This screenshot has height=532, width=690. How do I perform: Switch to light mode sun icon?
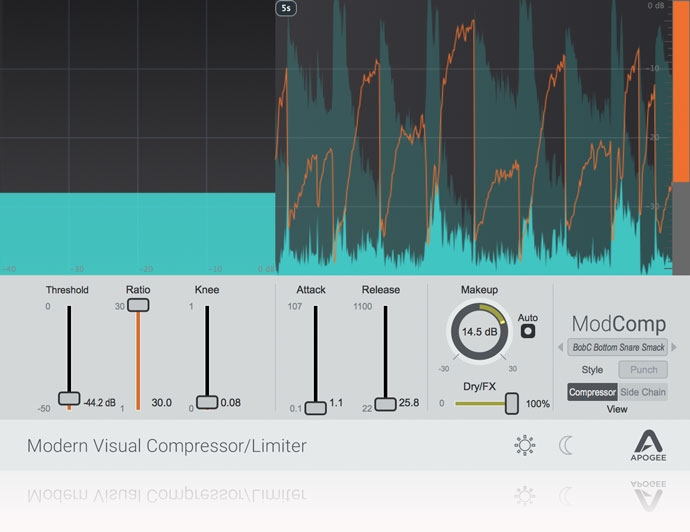(x=524, y=445)
